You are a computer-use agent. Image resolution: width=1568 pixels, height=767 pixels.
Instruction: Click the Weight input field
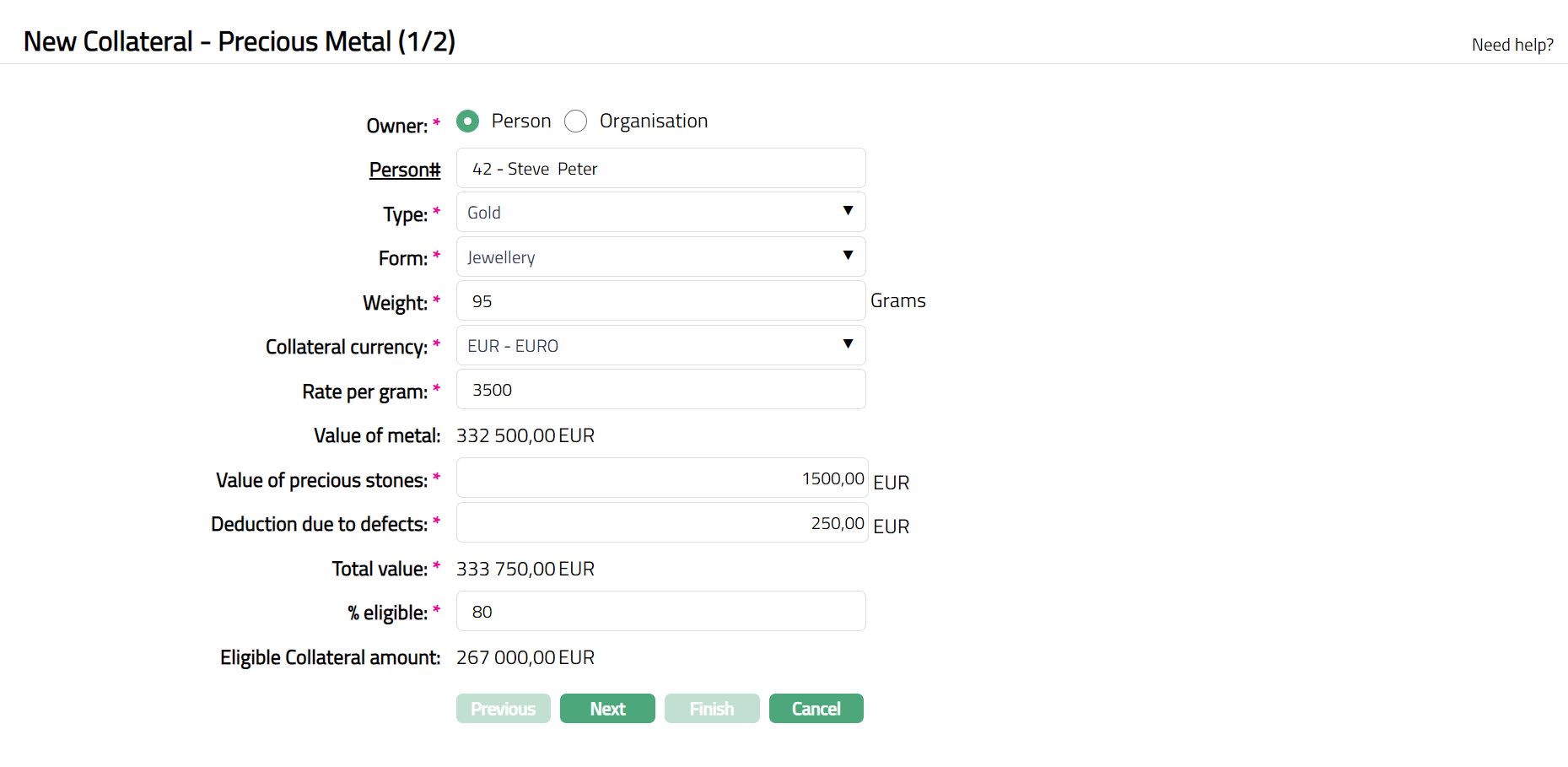660,301
